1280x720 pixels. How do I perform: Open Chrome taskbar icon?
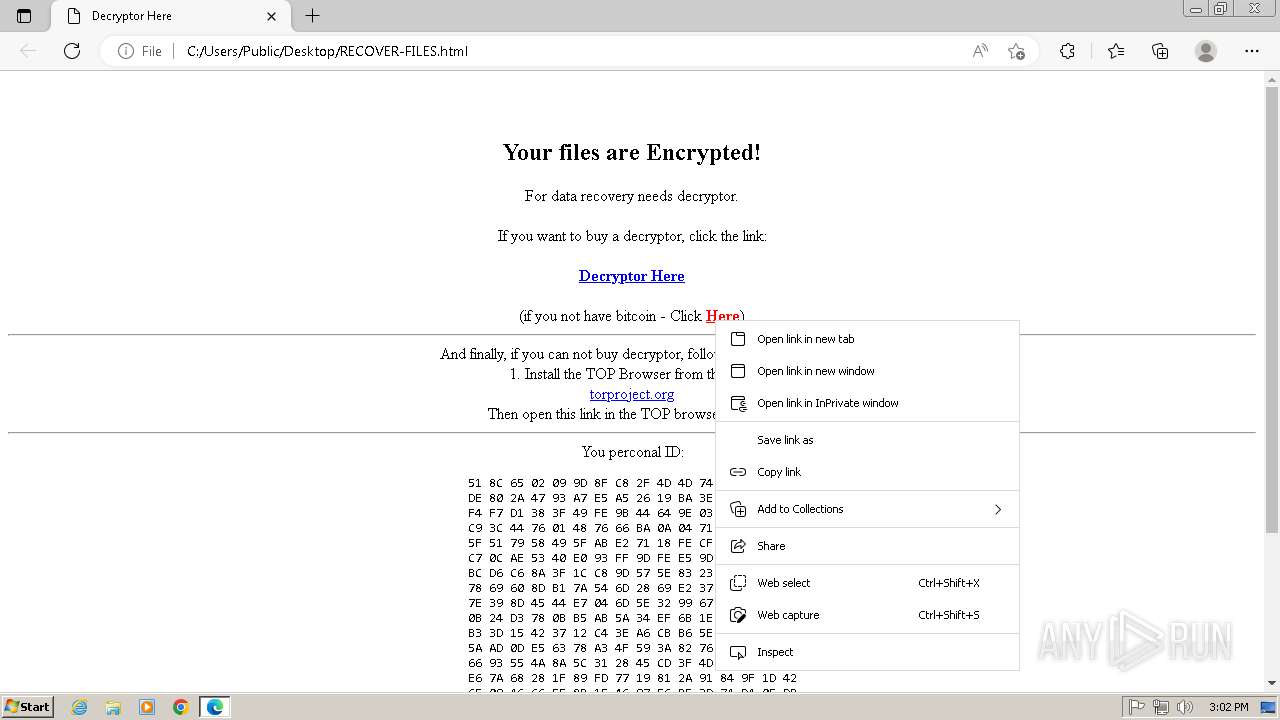coord(181,707)
